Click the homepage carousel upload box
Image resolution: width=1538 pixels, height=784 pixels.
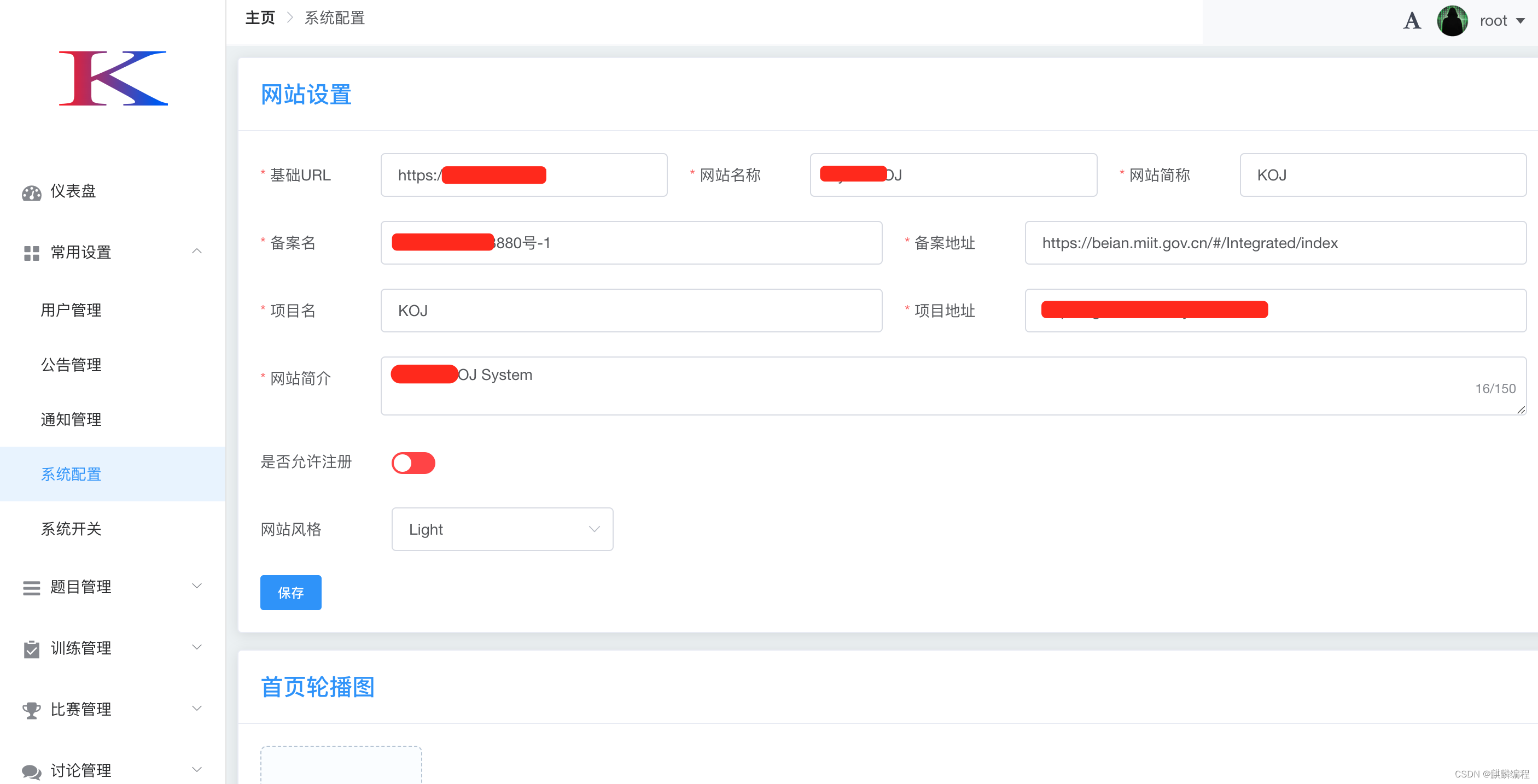(341, 765)
